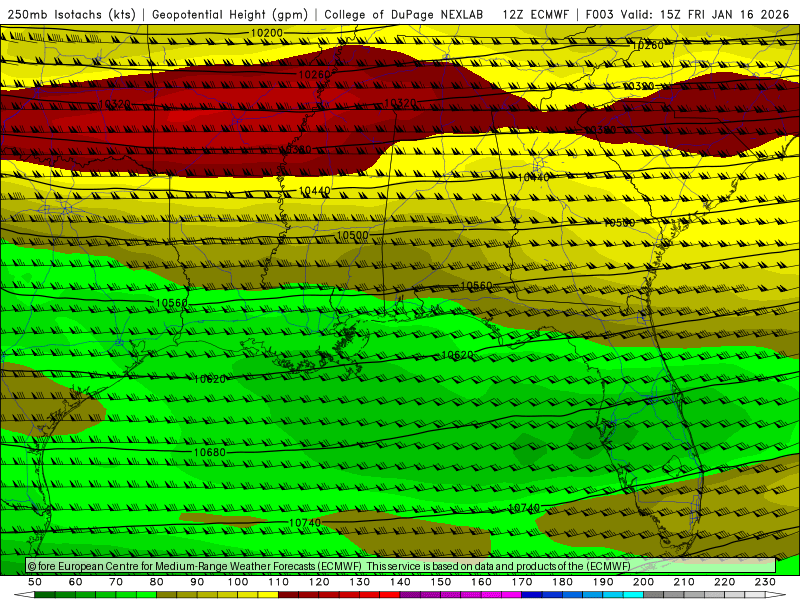Click the 90 kt color scale label

point(197,582)
